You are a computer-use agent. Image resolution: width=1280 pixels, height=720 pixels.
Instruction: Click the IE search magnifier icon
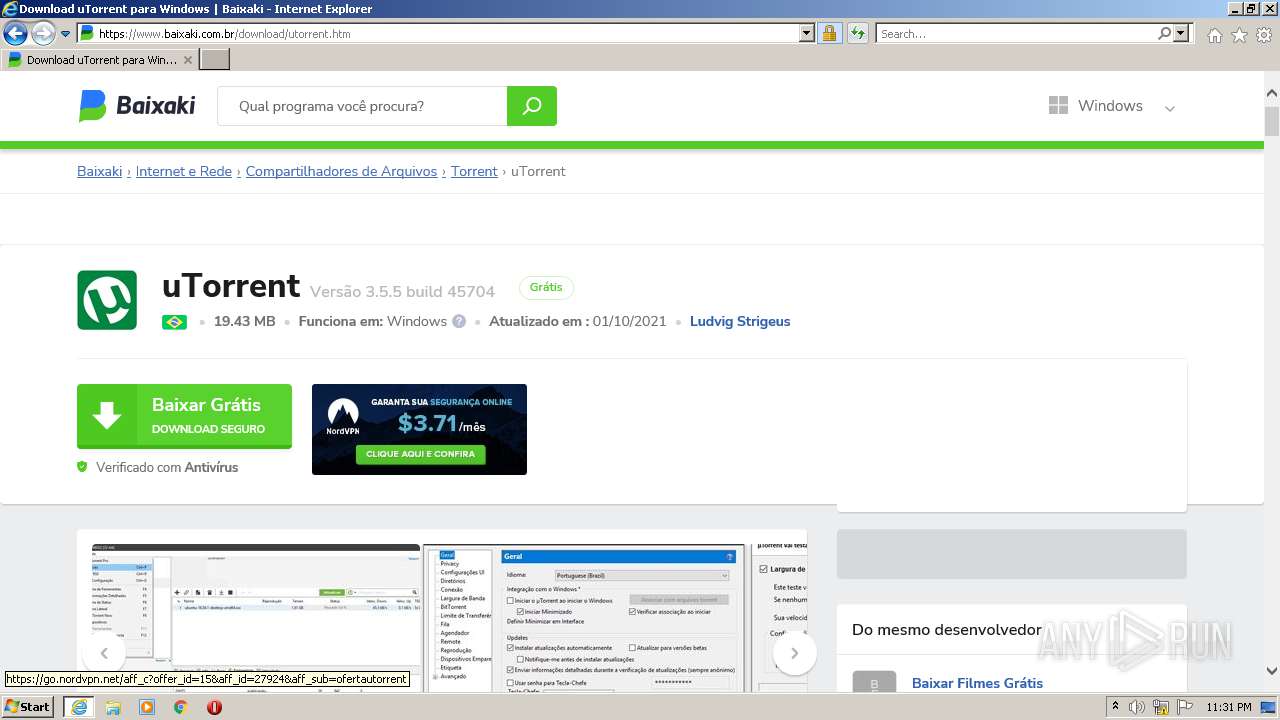(1164, 34)
